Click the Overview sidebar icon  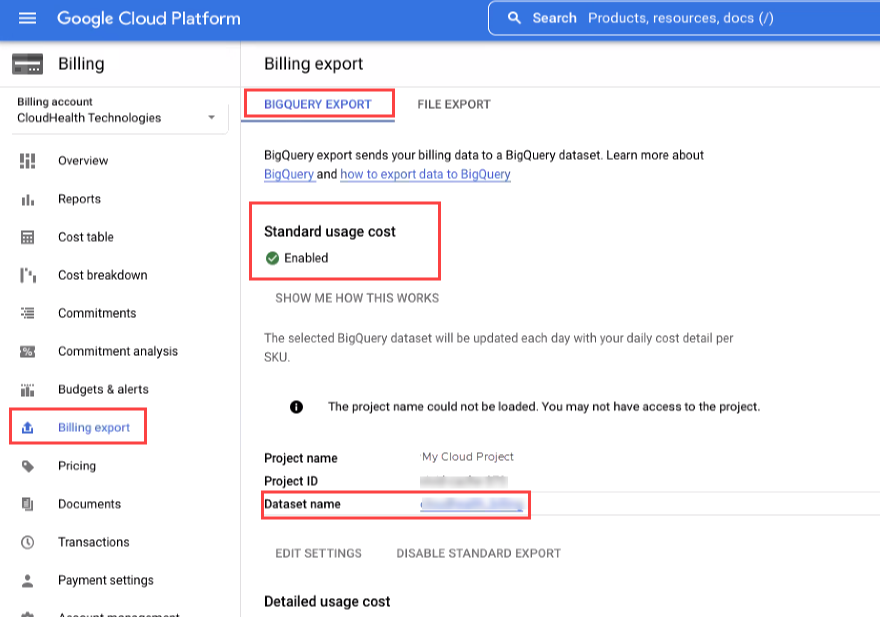pyautogui.click(x=28, y=161)
